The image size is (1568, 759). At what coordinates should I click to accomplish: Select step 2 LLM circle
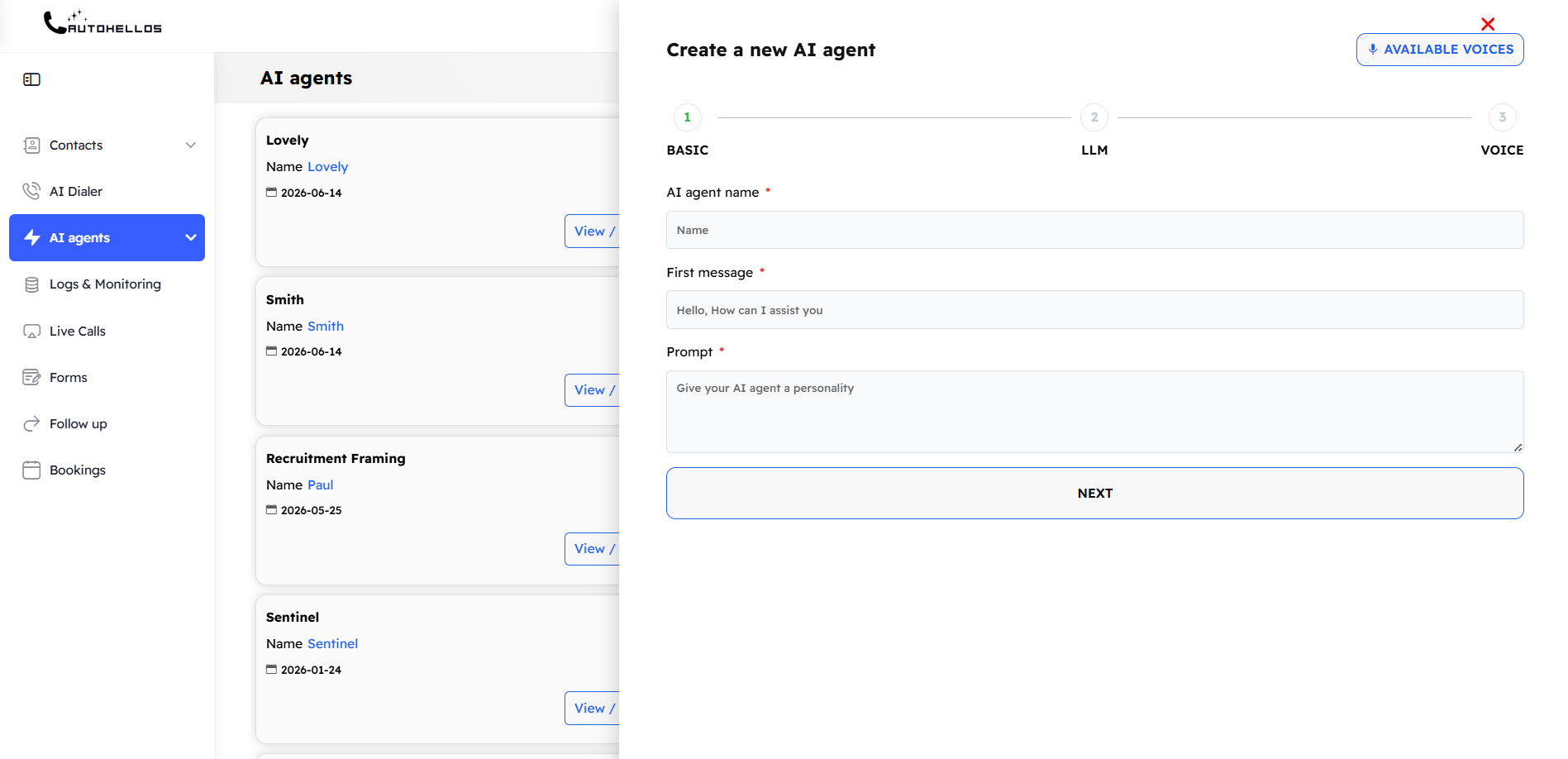pyautogui.click(x=1094, y=117)
